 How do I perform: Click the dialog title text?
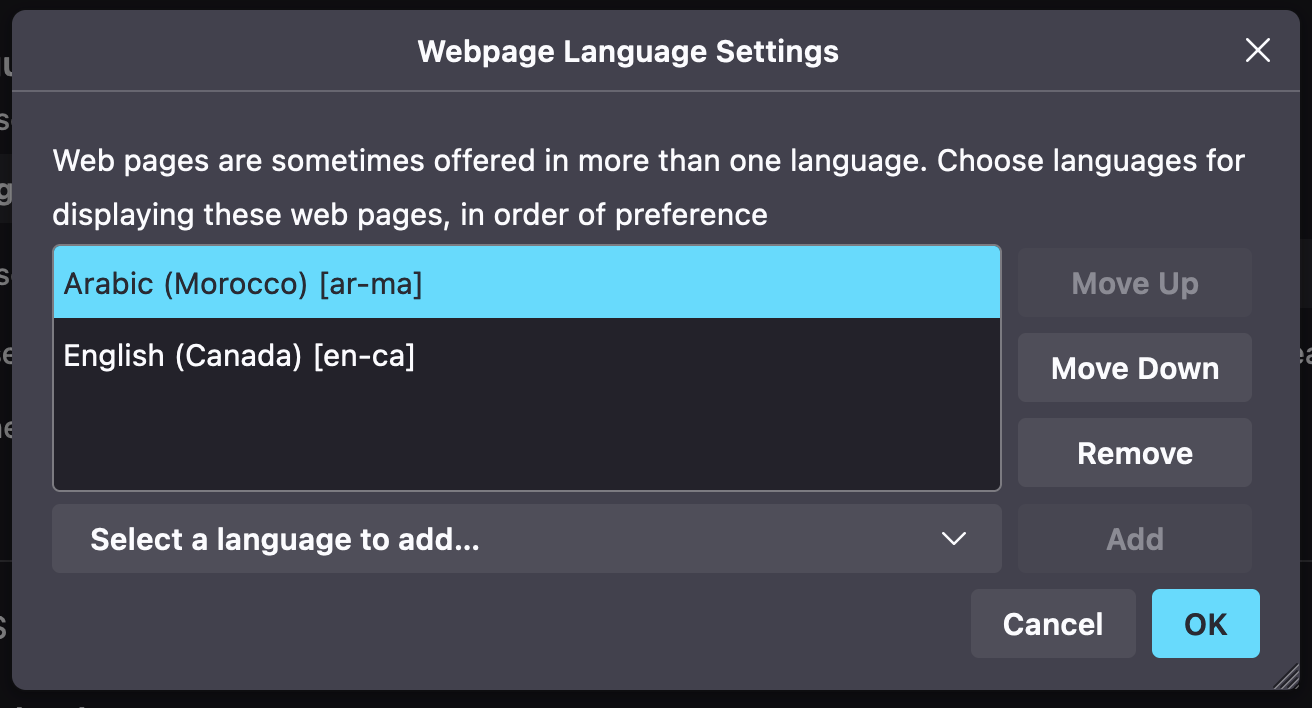click(x=628, y=51)
